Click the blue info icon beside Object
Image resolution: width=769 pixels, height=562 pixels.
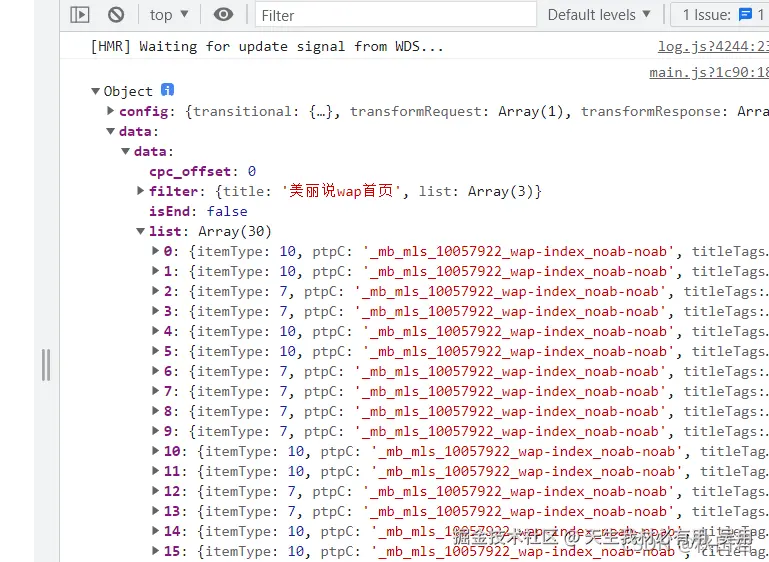tap(167, 90)
